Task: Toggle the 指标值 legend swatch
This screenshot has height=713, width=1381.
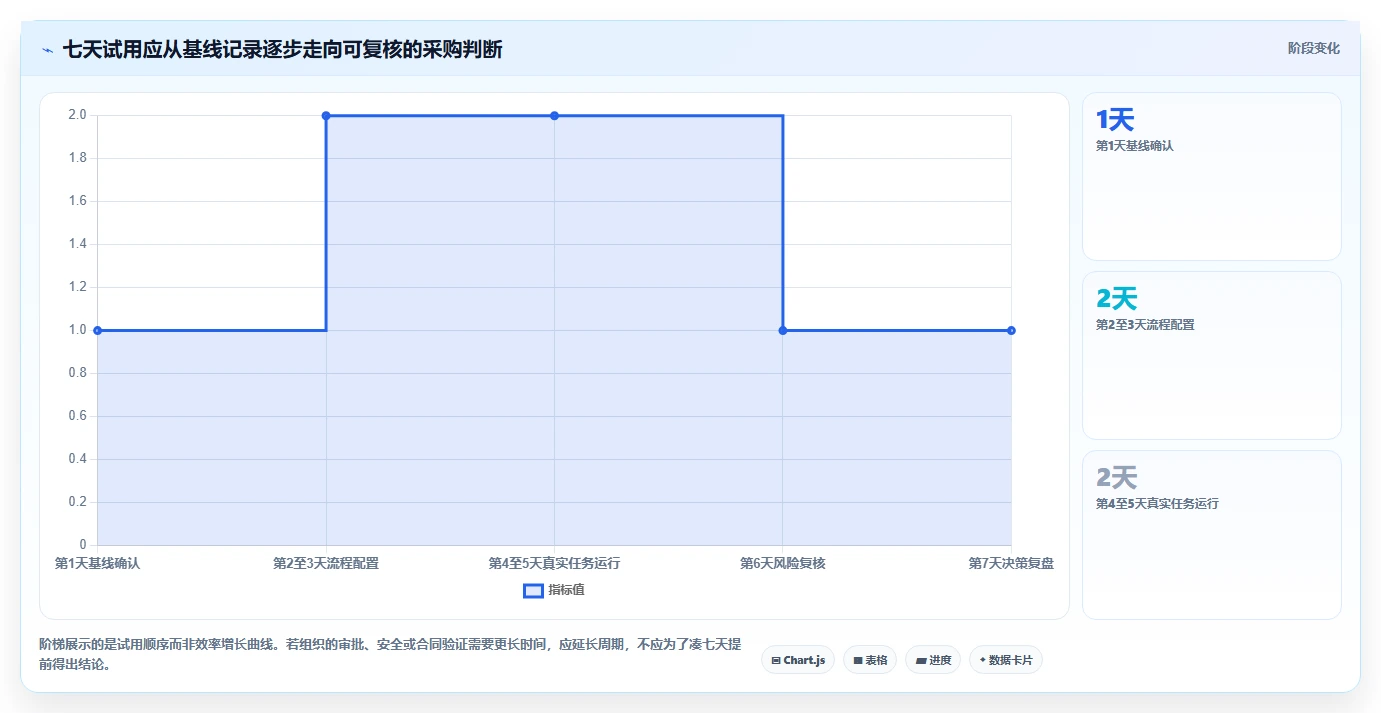Action: pyautogui.click(x=534, y=590)
